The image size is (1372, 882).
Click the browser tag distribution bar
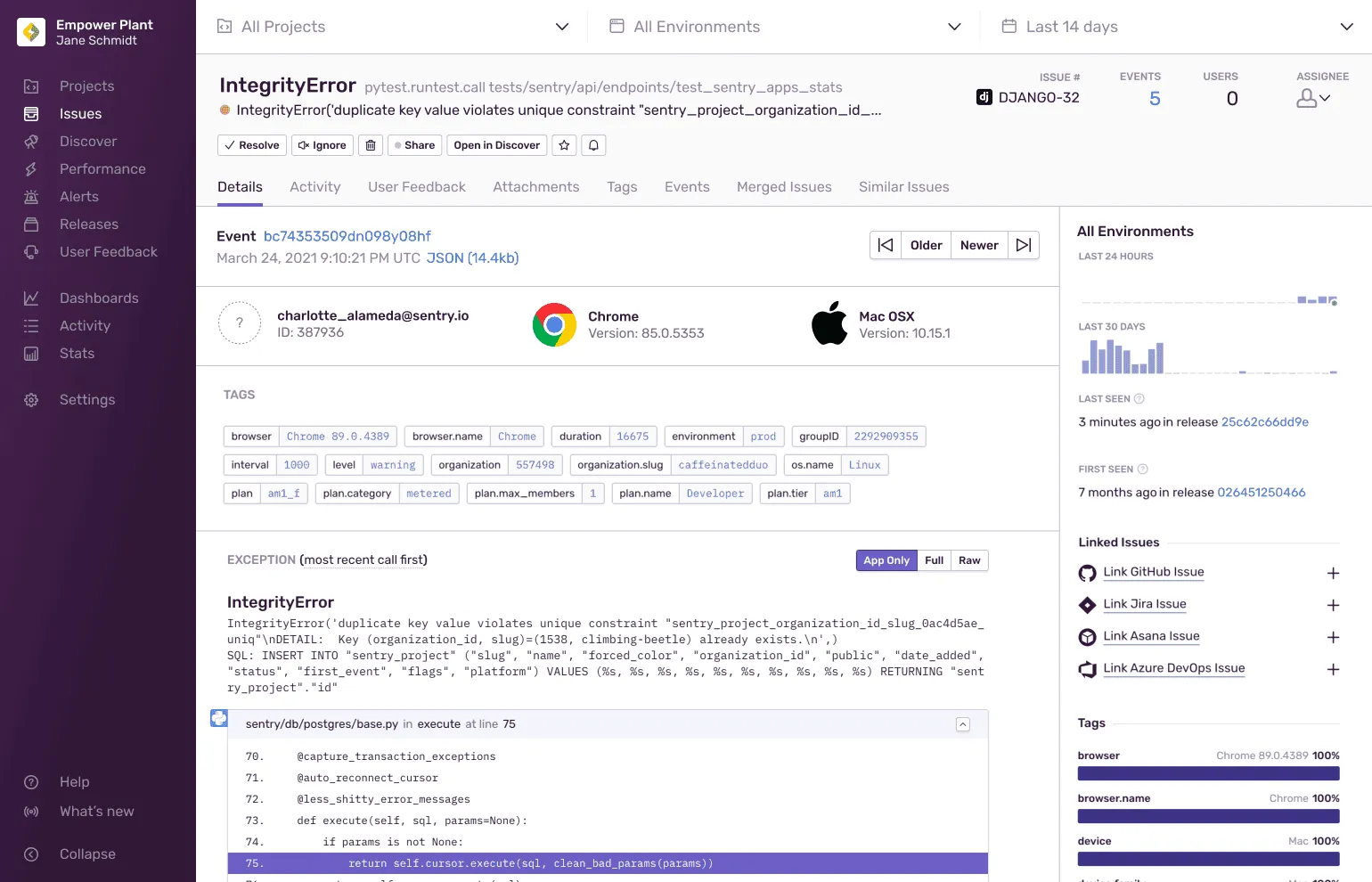[x=1208, y=773]
